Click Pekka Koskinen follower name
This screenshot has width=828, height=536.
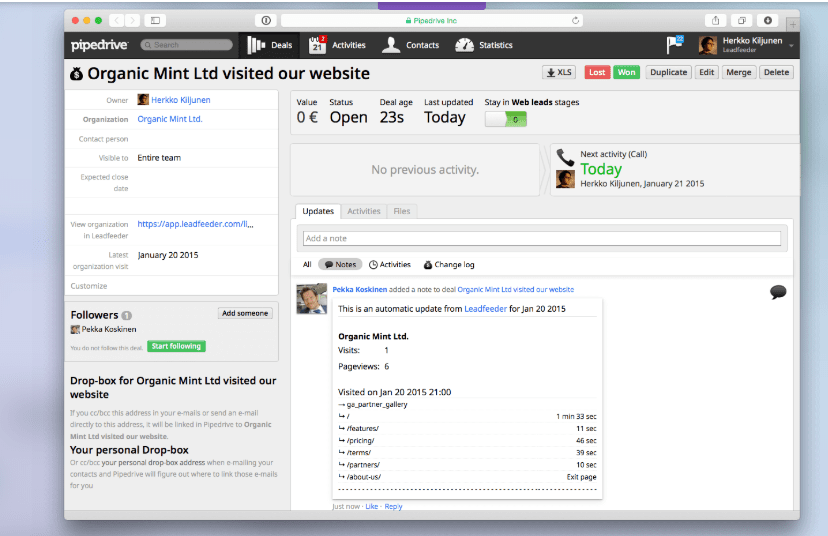click(x=109, y=330)
